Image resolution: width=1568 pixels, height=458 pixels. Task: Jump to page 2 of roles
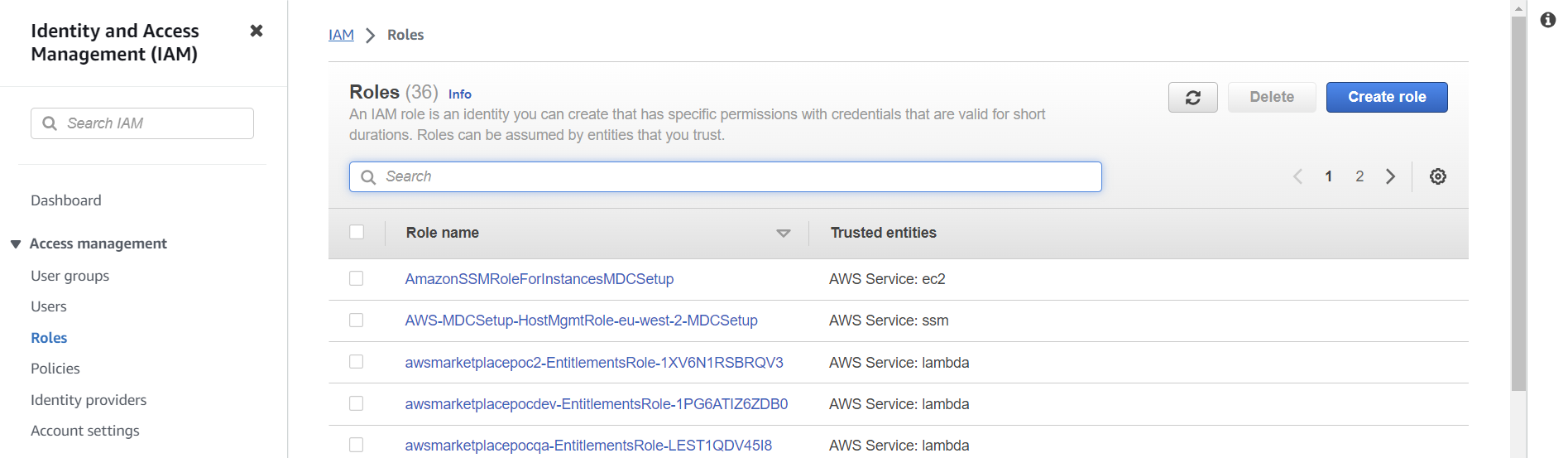click(x=1359, y=176)
